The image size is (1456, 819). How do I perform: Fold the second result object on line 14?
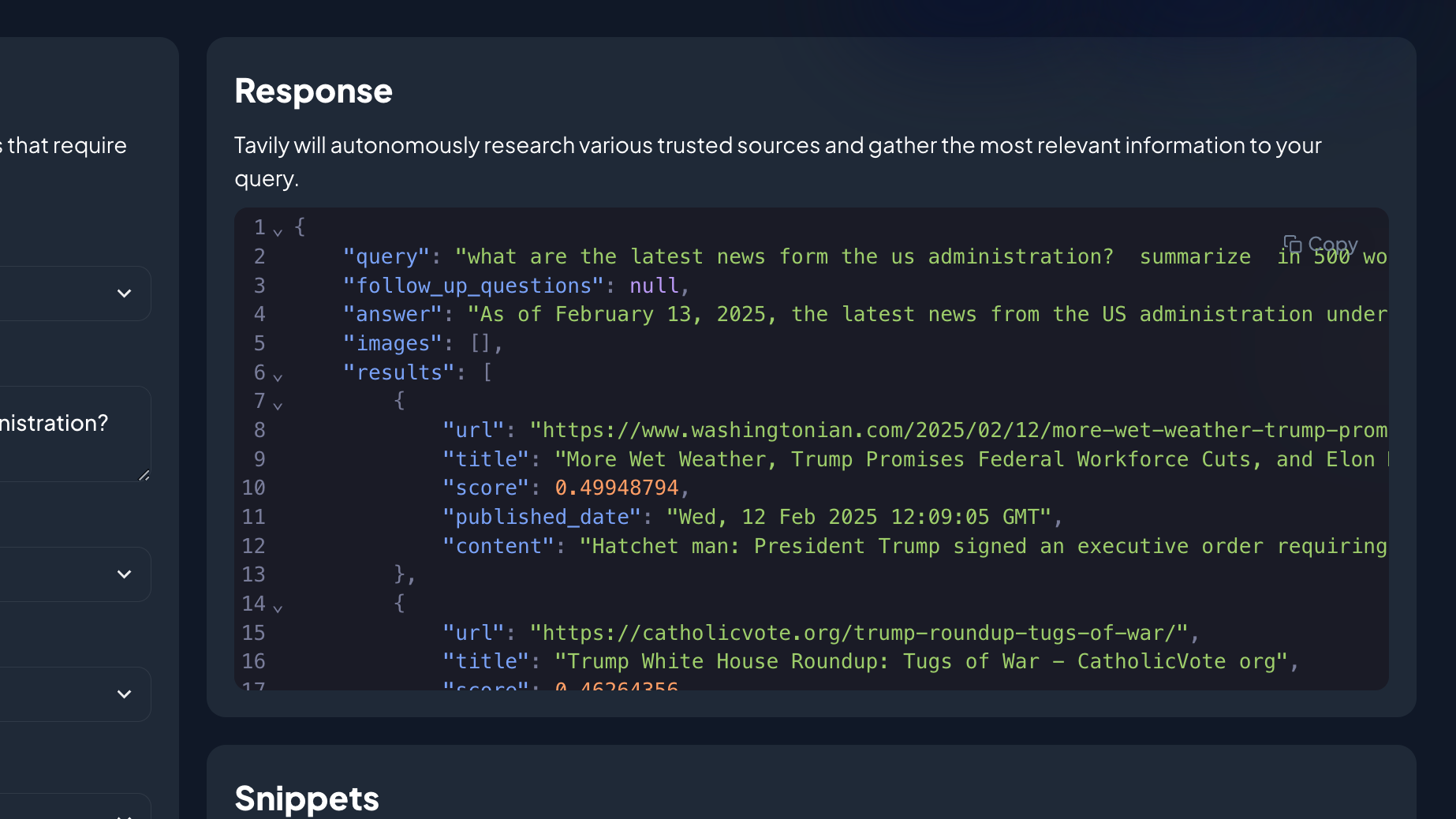click(278, 608)
